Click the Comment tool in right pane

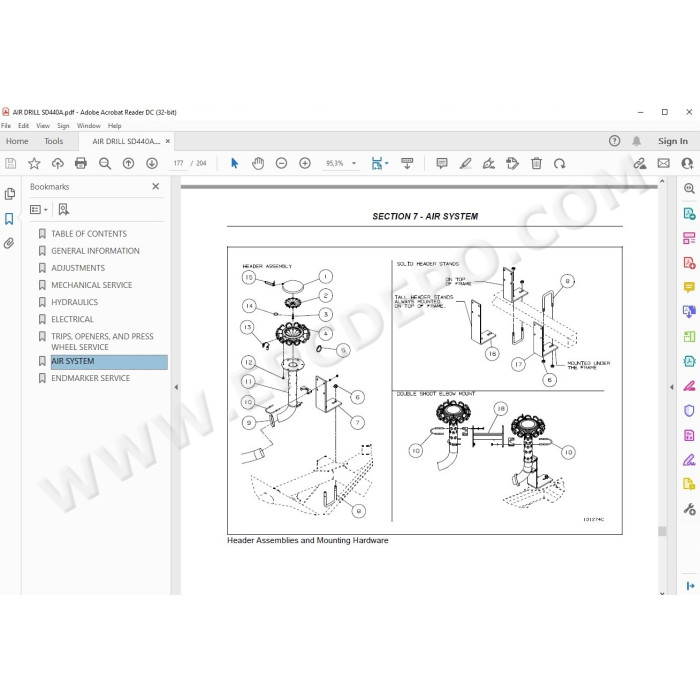point(689,287)
